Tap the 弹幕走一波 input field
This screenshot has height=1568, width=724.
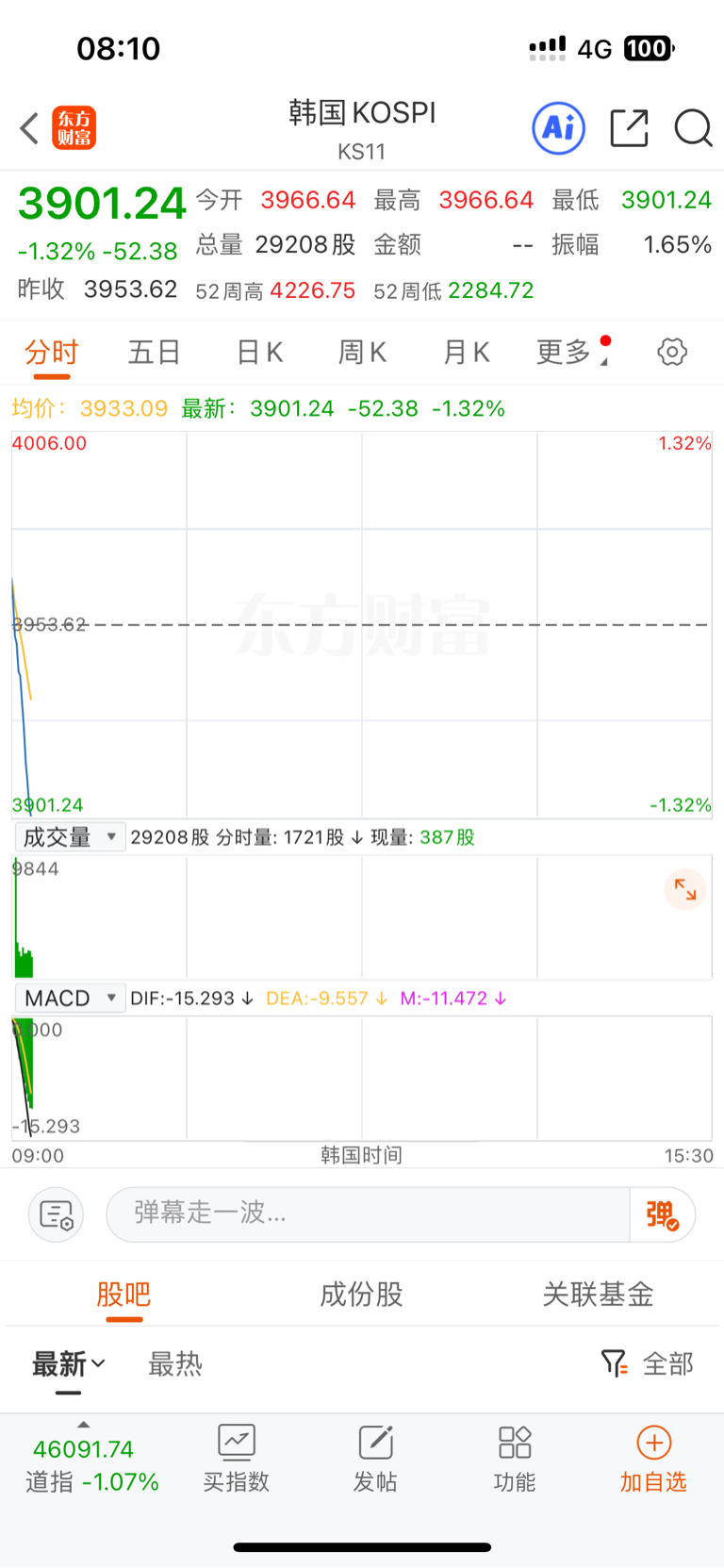click(368, 1214)
